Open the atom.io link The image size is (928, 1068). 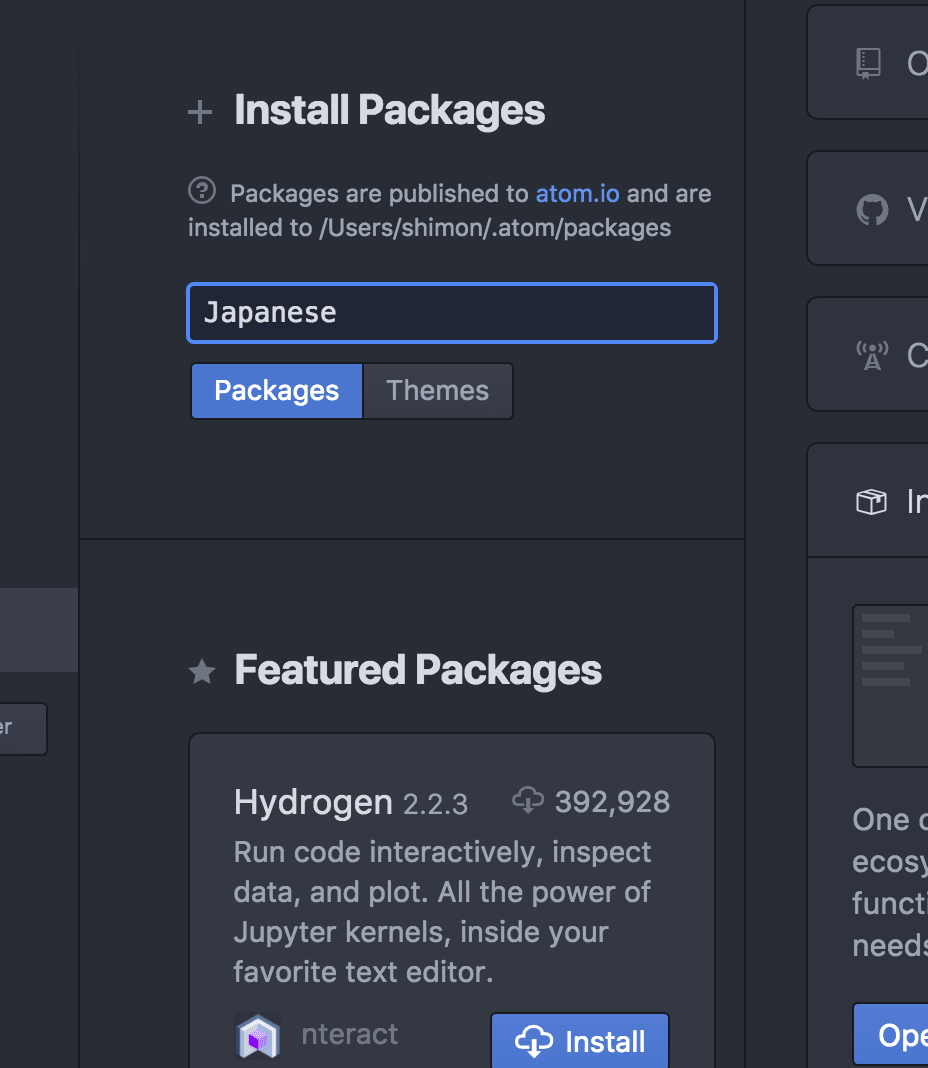pyautogui.click(x=577, y=194)
